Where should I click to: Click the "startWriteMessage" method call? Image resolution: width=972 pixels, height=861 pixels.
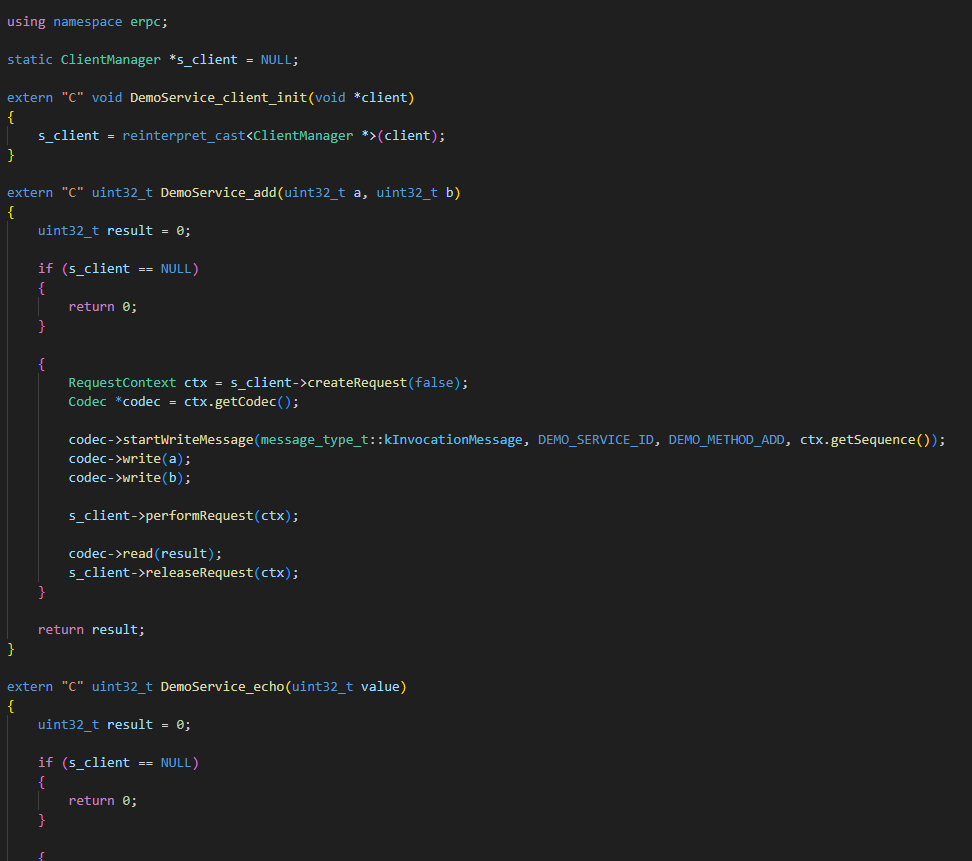click(188, 439)
